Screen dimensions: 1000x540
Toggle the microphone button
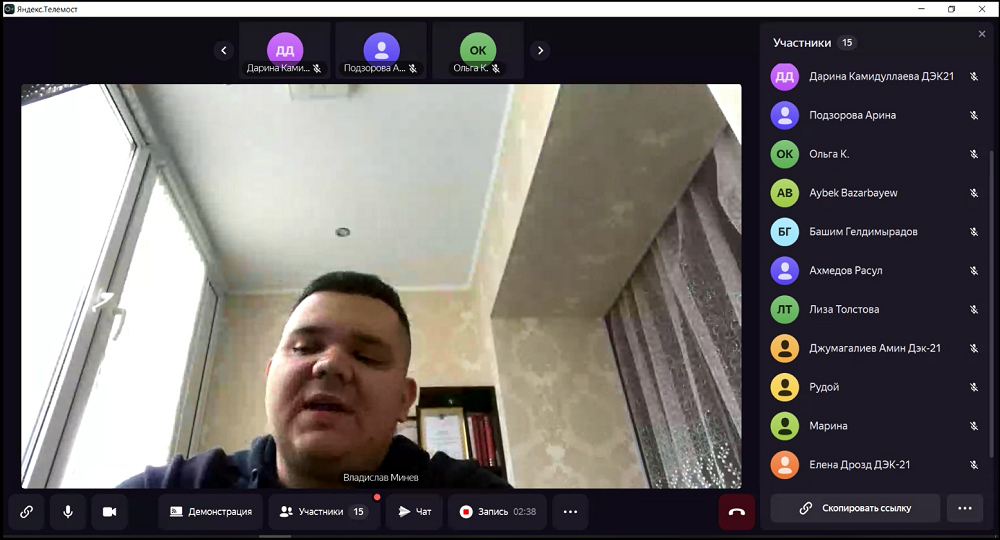pos(68,511)
